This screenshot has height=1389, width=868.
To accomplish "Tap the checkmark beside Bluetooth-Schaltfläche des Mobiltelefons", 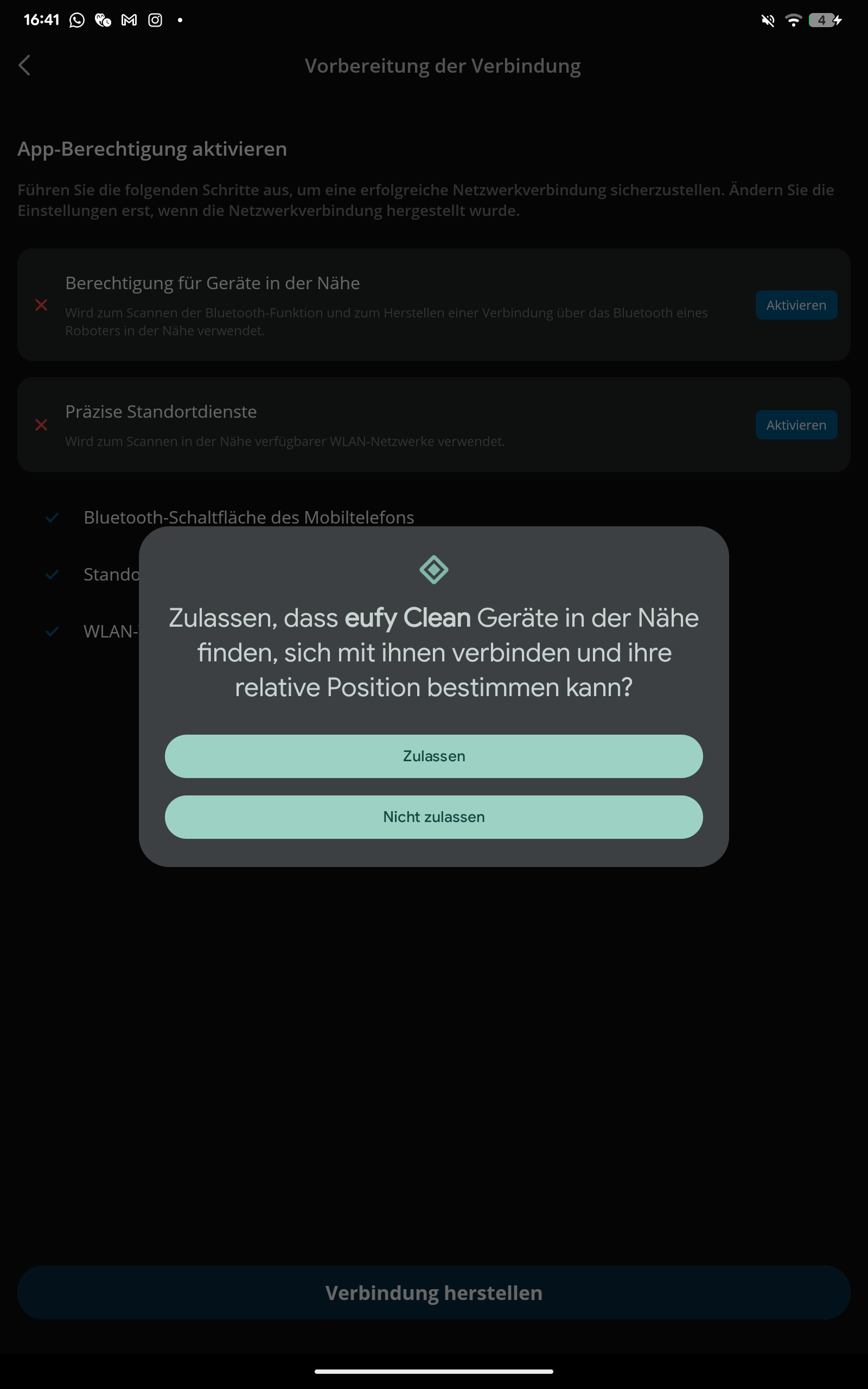I will [x=52, y=517].
